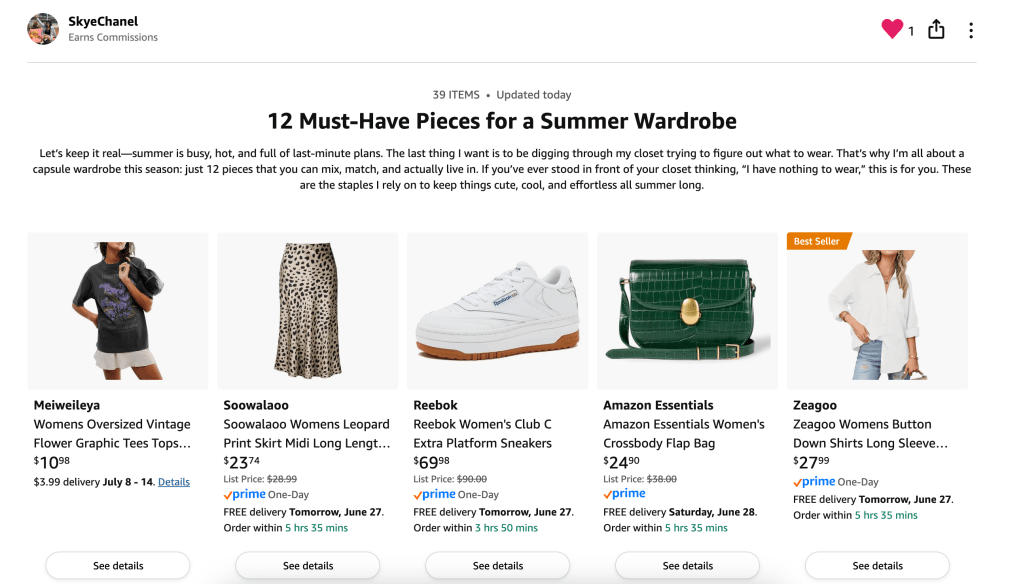1023x584 pixels.
Task: Open the share icon
Action: point(935,29)
